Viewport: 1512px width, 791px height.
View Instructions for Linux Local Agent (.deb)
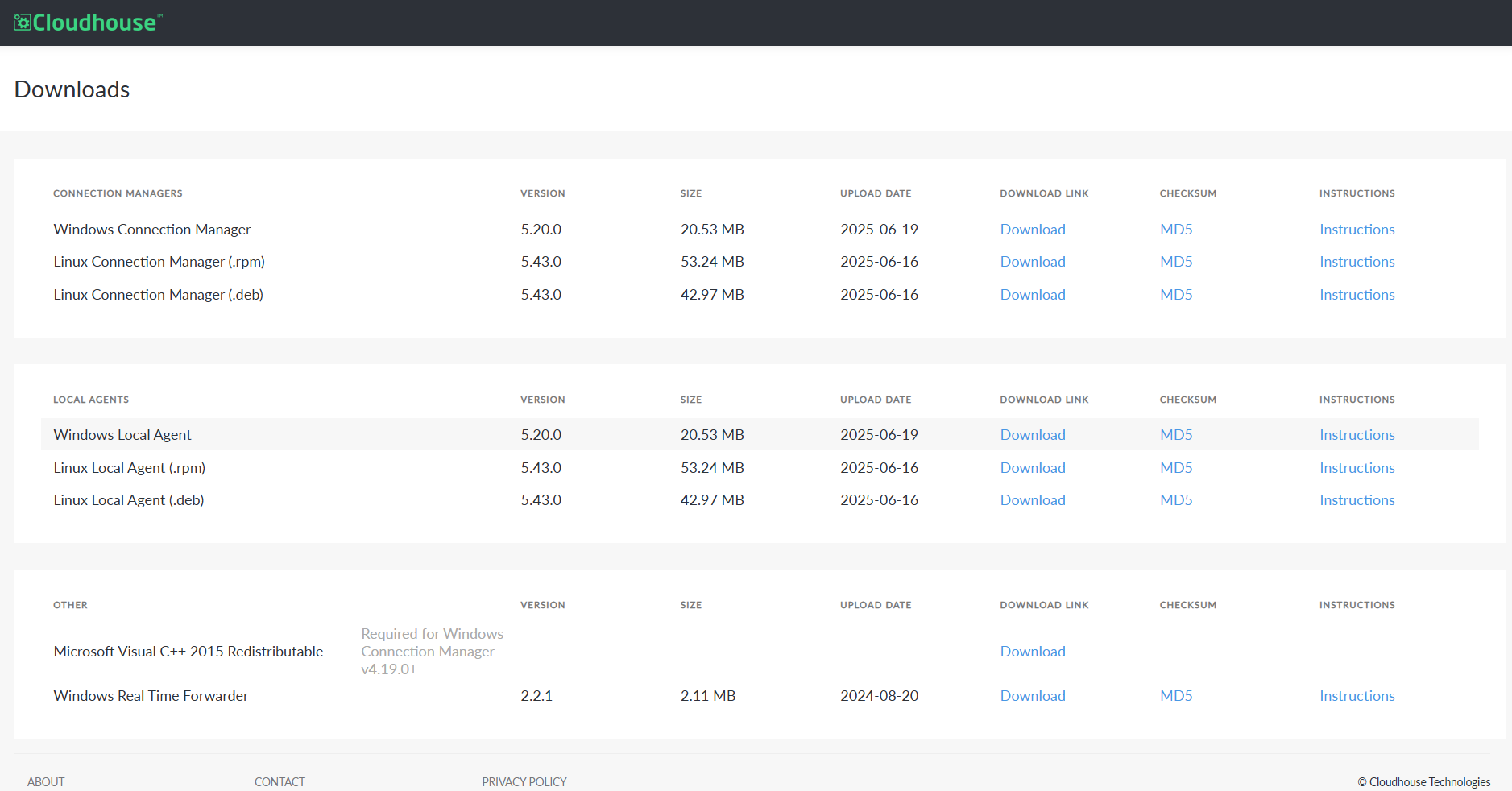pos(1357,500)
